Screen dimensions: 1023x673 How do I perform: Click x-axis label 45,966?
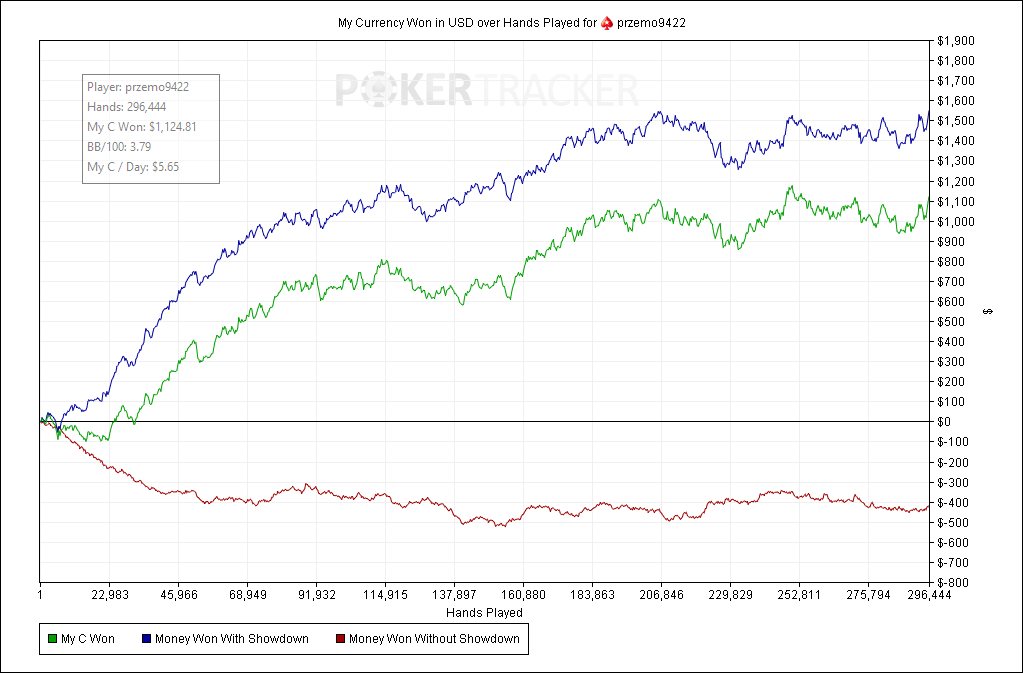(178, 595)
